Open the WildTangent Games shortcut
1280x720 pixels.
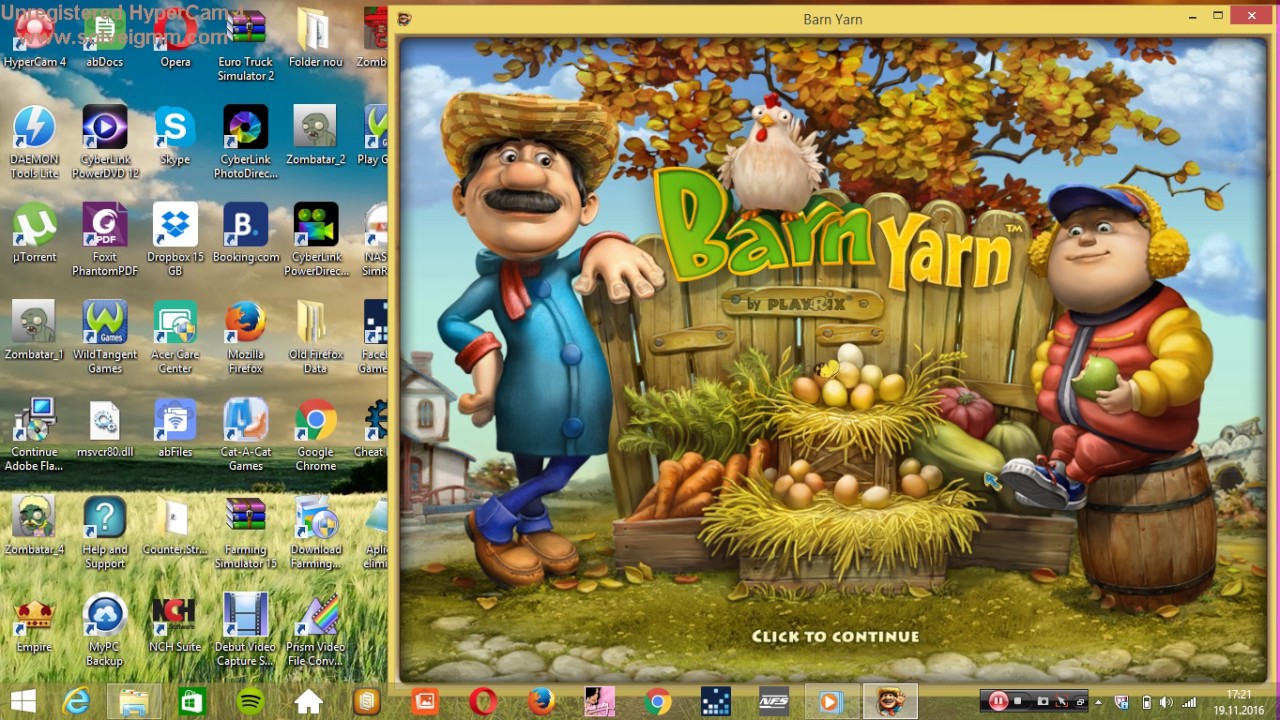pos(105,337)
